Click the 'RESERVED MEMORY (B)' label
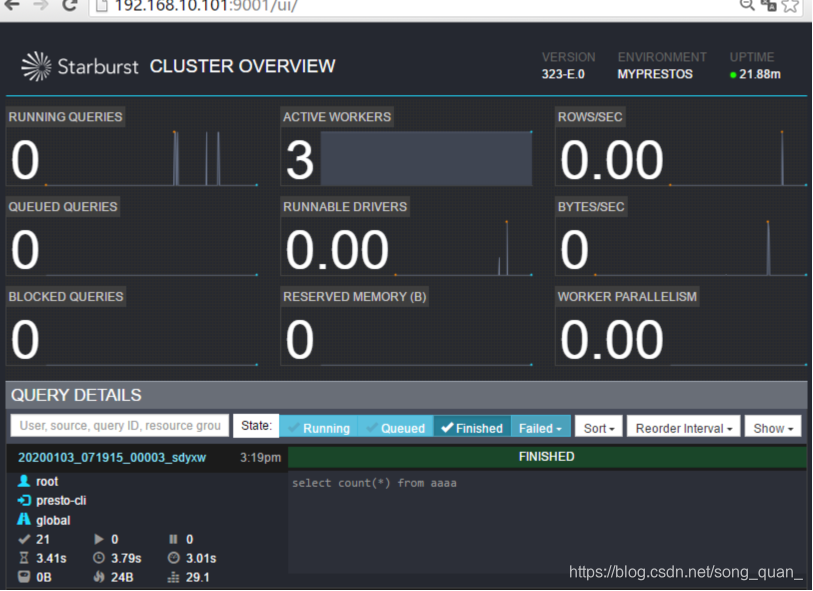This screenshot has height=591, width=813. coord(355,296)
